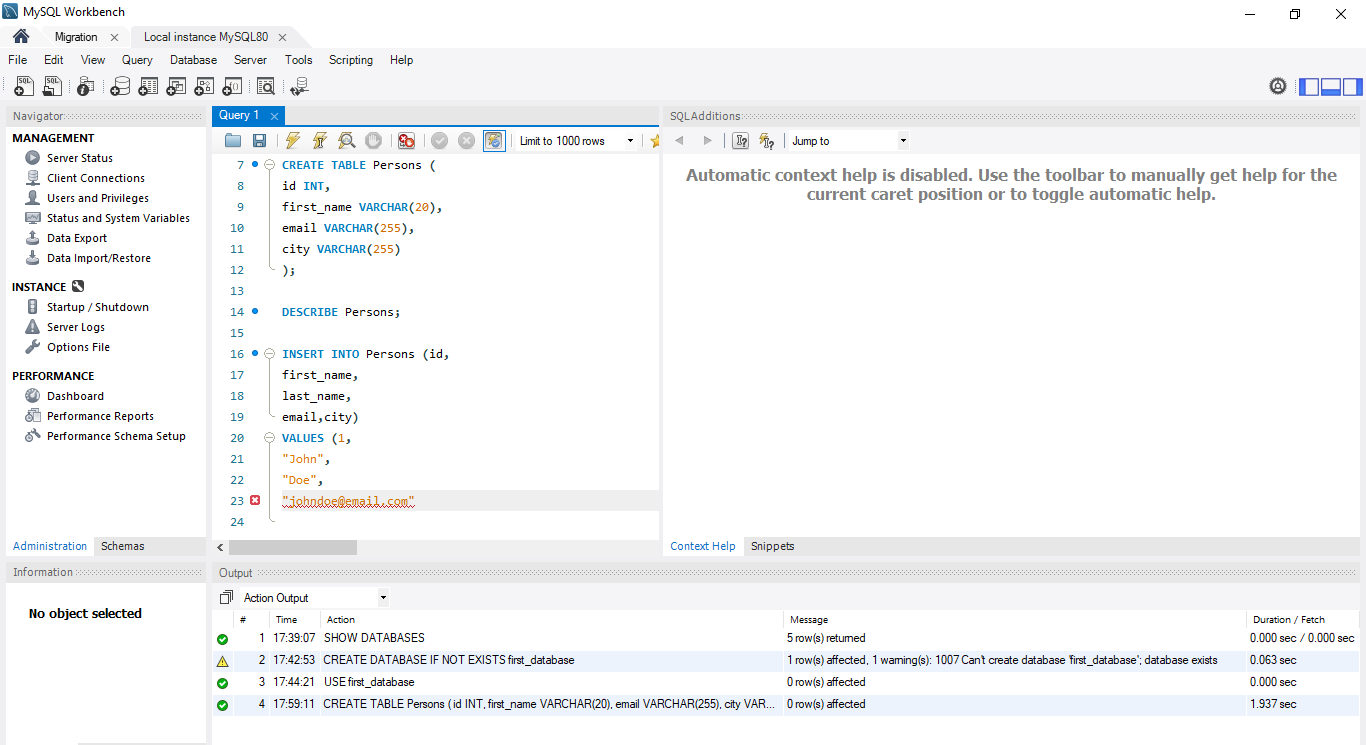Rollback transaction X icon
This screenshot has height=745, width=1366.
click(466, 141)
